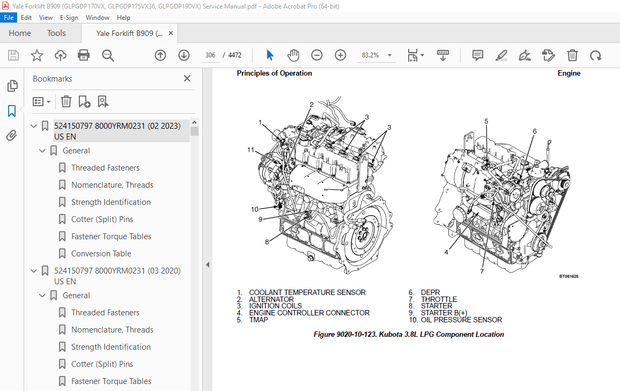Open the Conversion Table bookmark
This screenshot has height=391, width=620.
[x=101, y=253]
